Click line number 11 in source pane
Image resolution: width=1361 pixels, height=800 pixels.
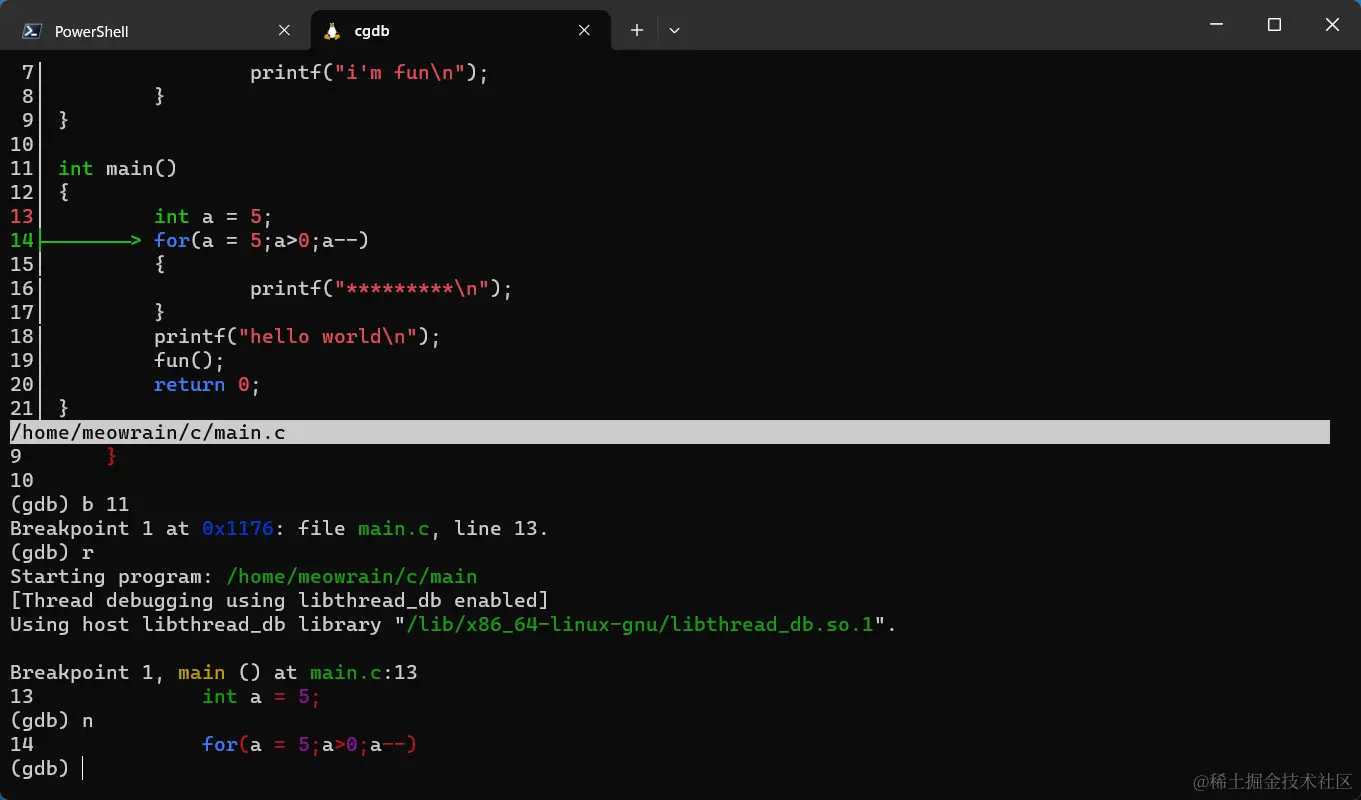(x=22, y=168)
